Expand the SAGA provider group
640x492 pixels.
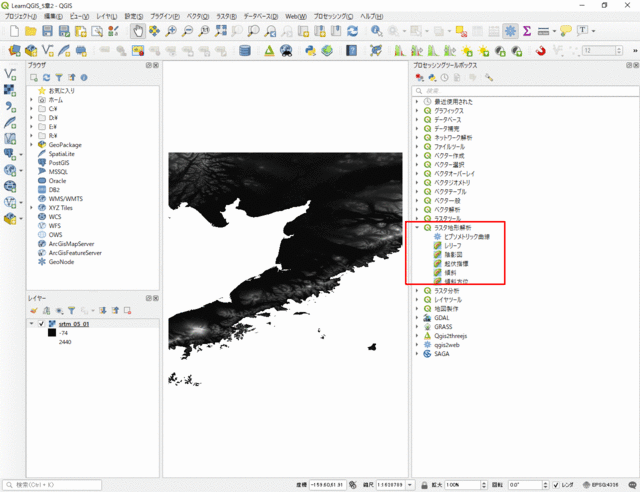[417, 354]
